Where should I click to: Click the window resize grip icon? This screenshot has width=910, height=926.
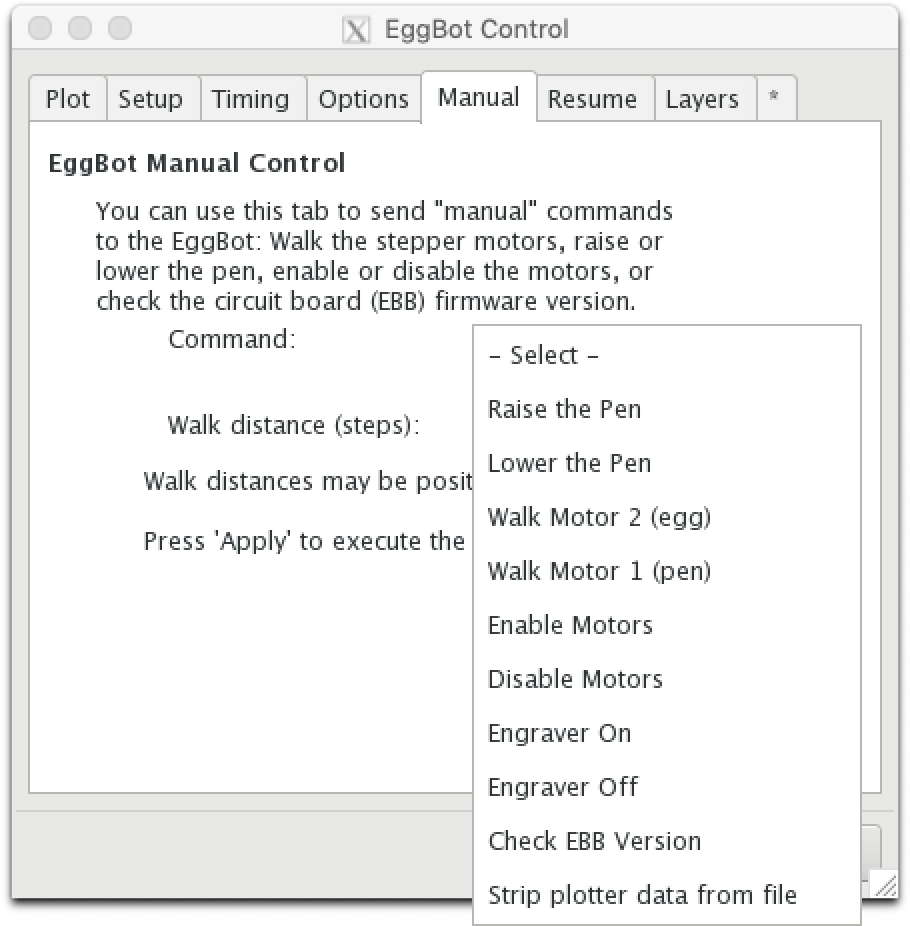click(884, 886)
